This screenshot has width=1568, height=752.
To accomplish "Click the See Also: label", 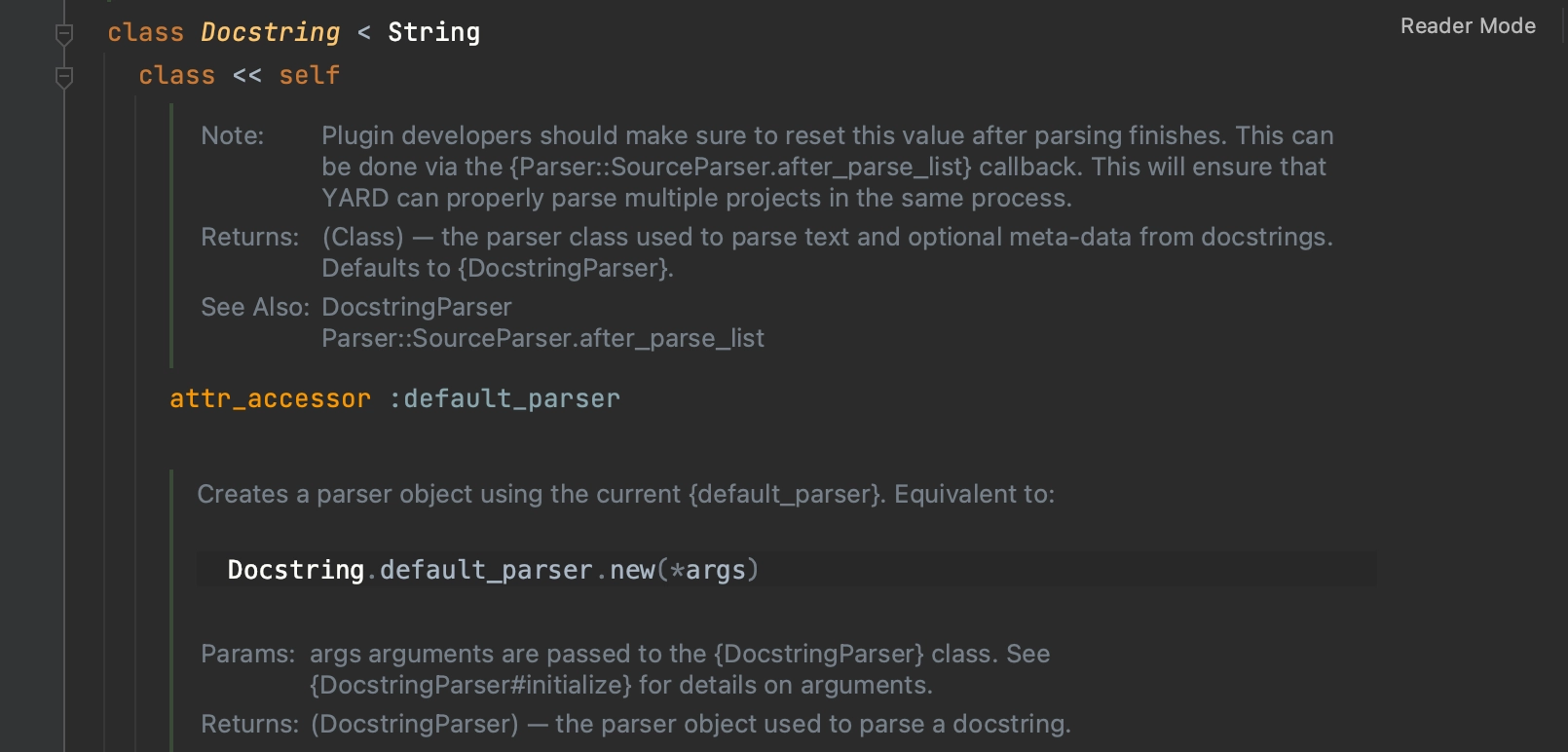I will click(x=254, y=307).
